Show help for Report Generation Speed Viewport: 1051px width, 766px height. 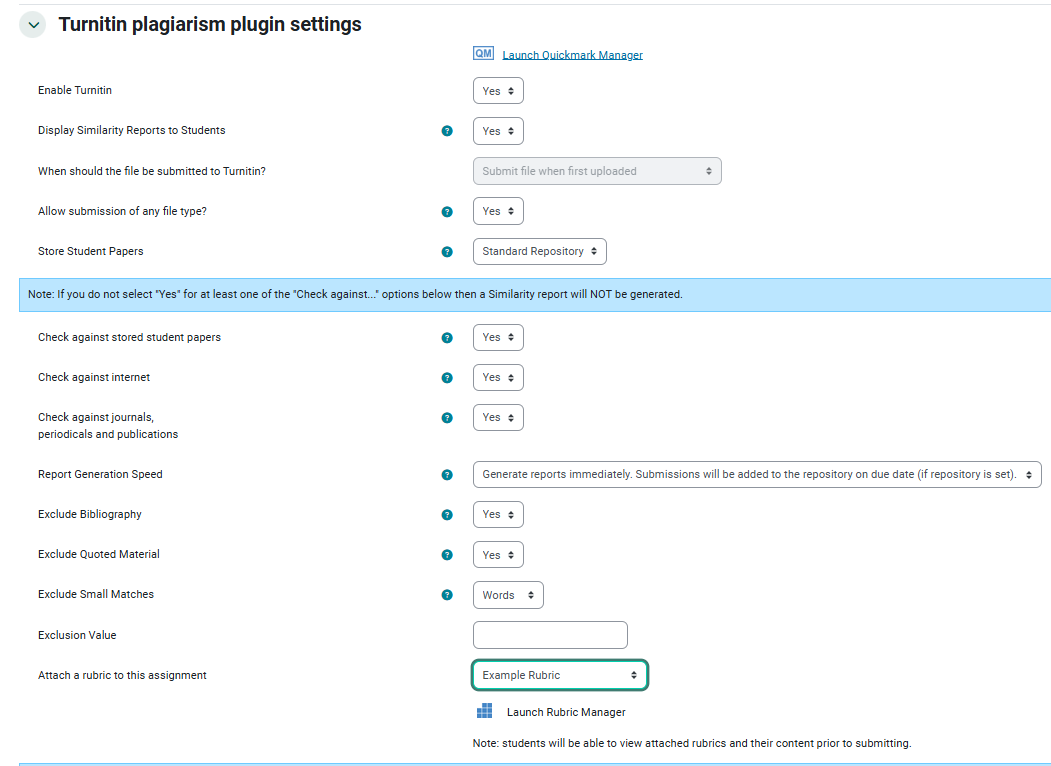pos(447,475)
